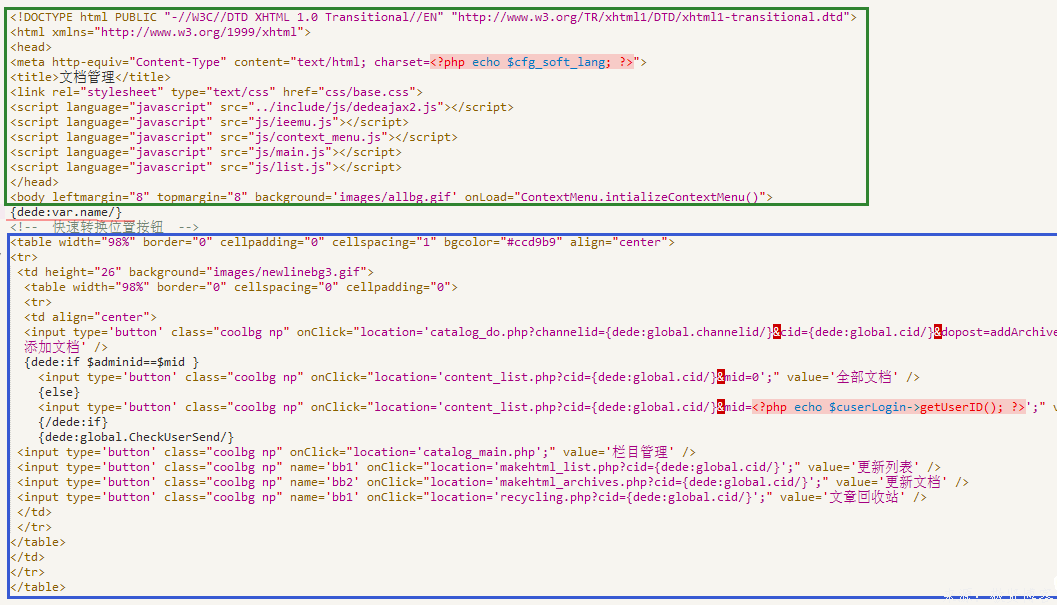This screenshot has height=605, width=1057.
Task: Click the body leftmargin tag line
Action: point(391,197)
